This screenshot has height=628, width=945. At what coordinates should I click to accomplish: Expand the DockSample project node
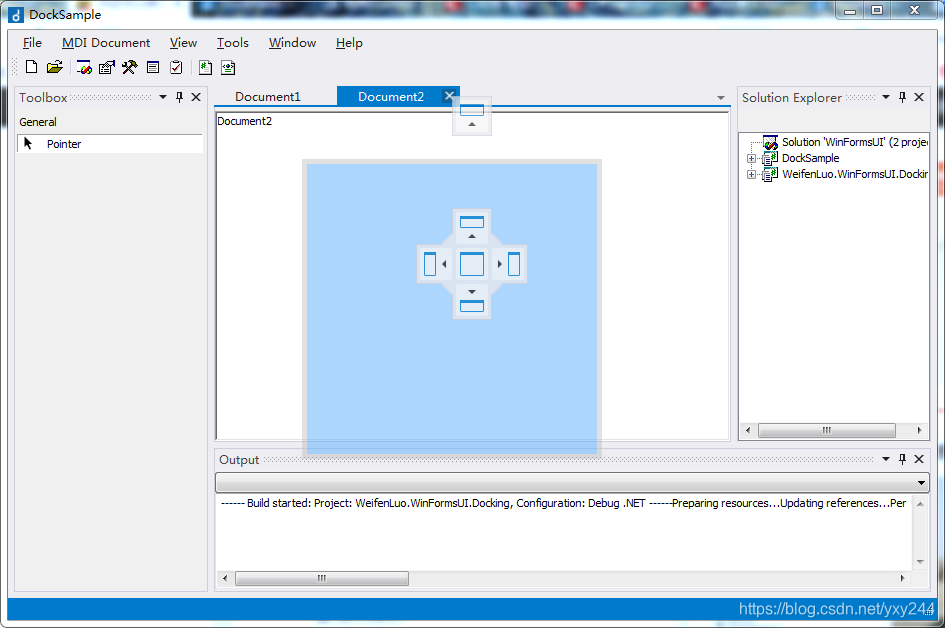pos(752,159)
